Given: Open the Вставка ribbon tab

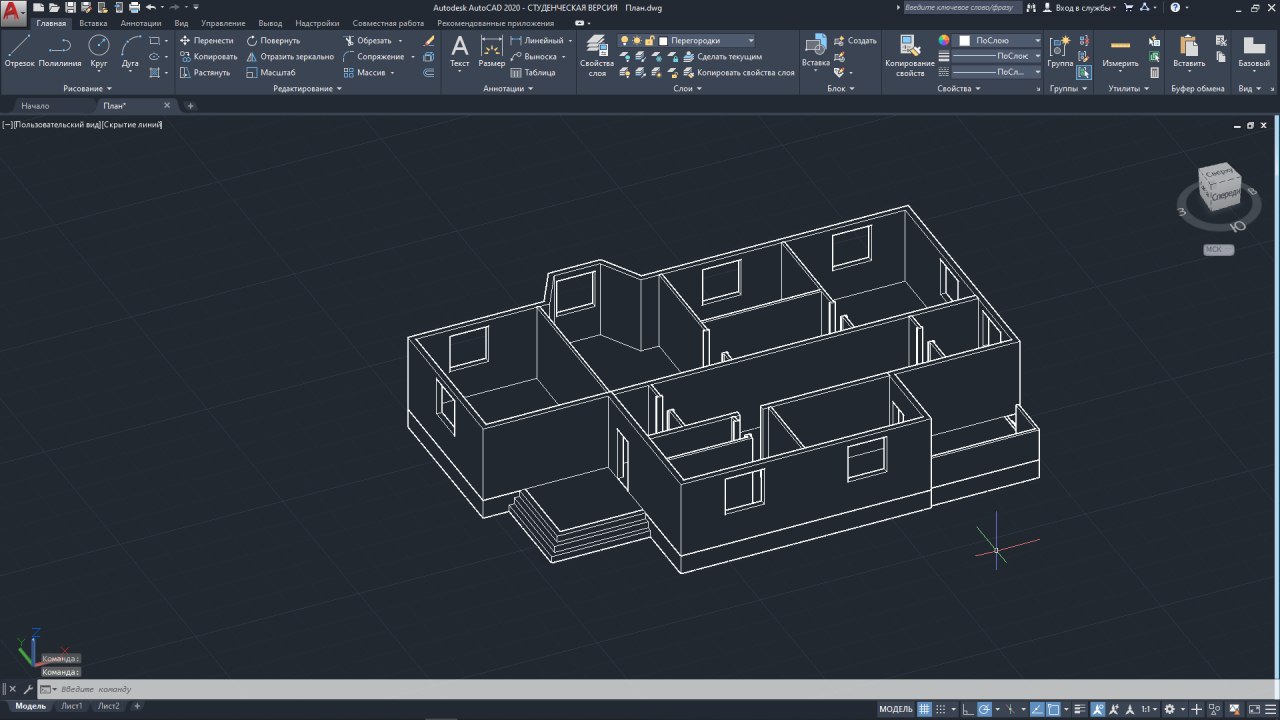Looking at the screenshot, I should 93,23.
